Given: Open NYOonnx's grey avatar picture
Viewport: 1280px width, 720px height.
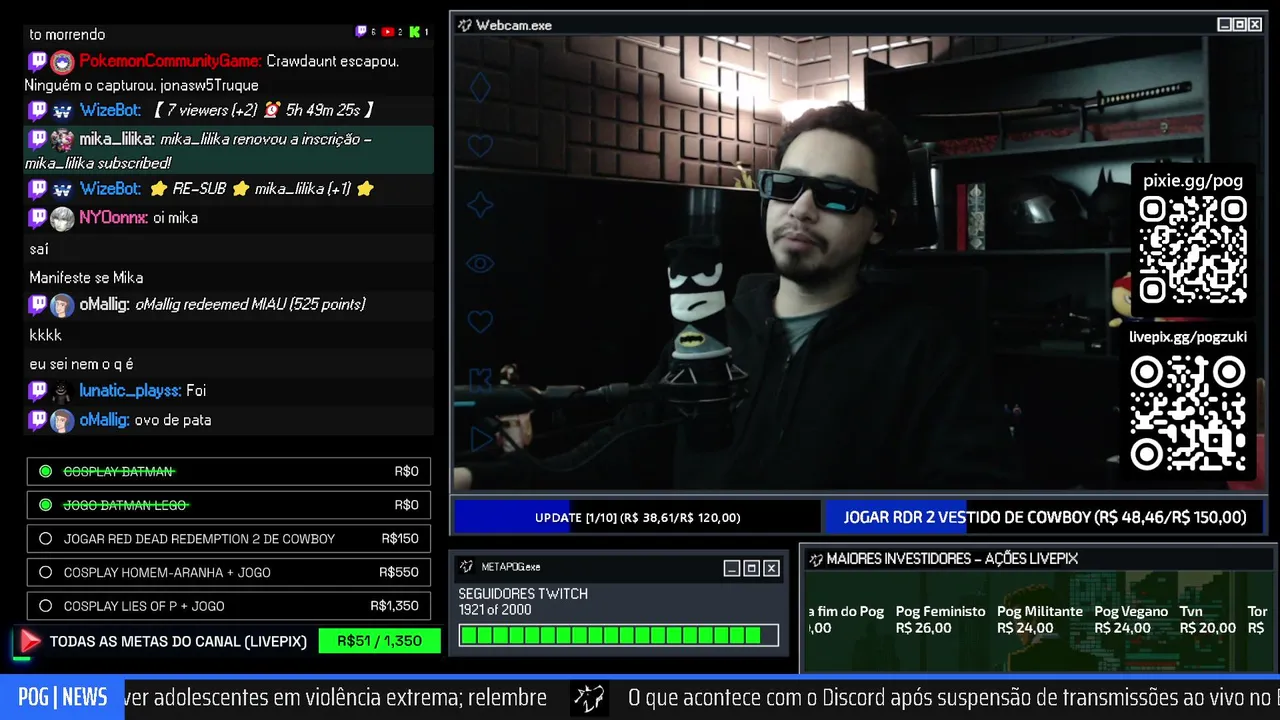Looking at the screenshot, I should tap(62, 218).
